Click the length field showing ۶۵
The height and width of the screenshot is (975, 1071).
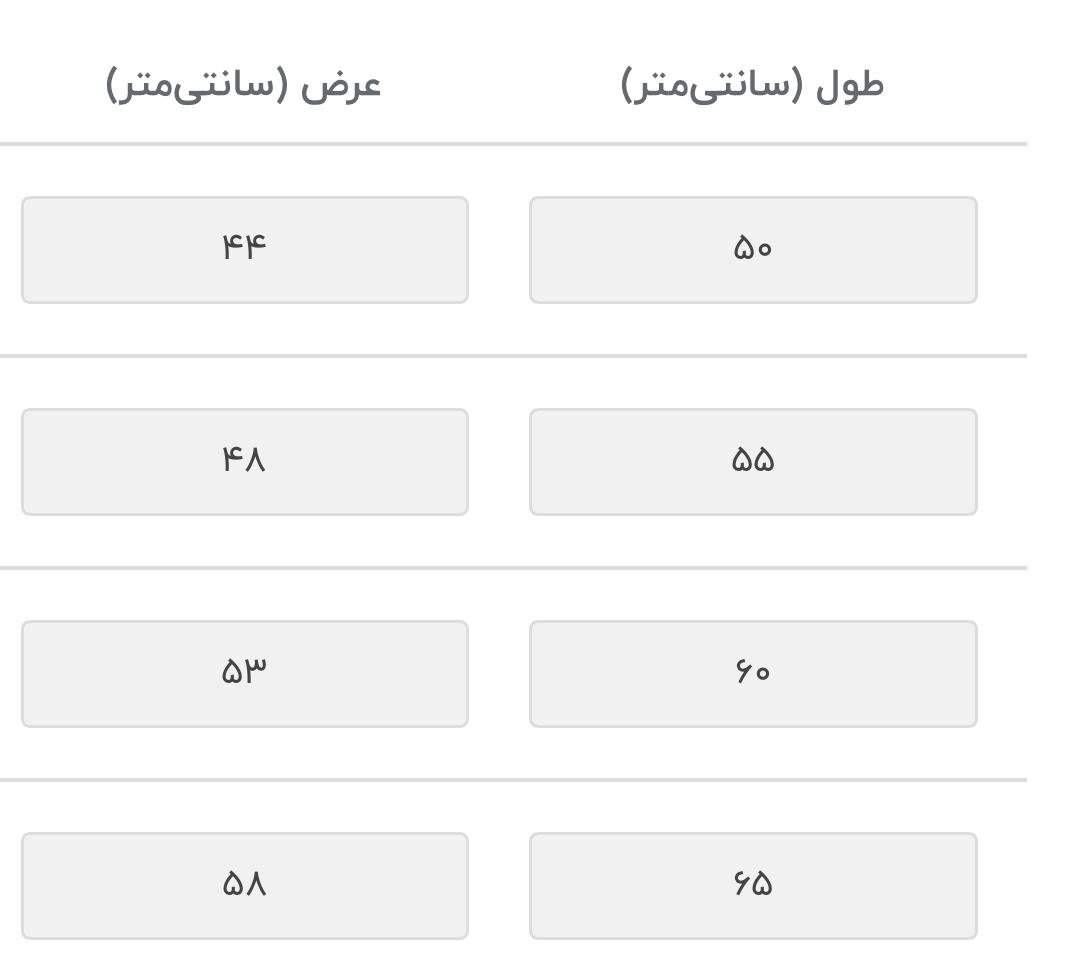point(752,886)
